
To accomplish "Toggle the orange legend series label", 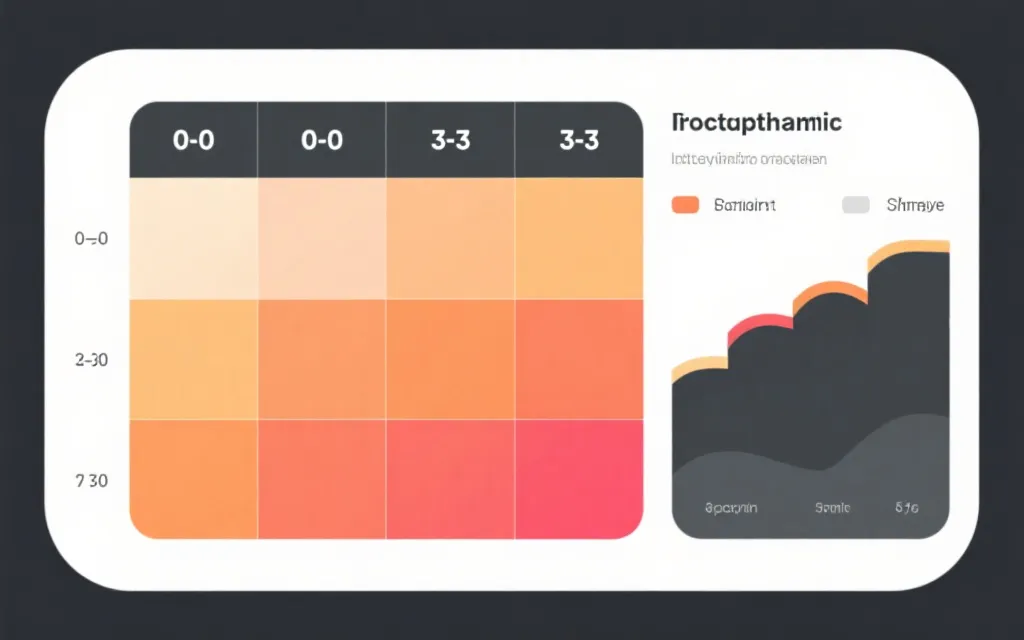I will [745, 205].
